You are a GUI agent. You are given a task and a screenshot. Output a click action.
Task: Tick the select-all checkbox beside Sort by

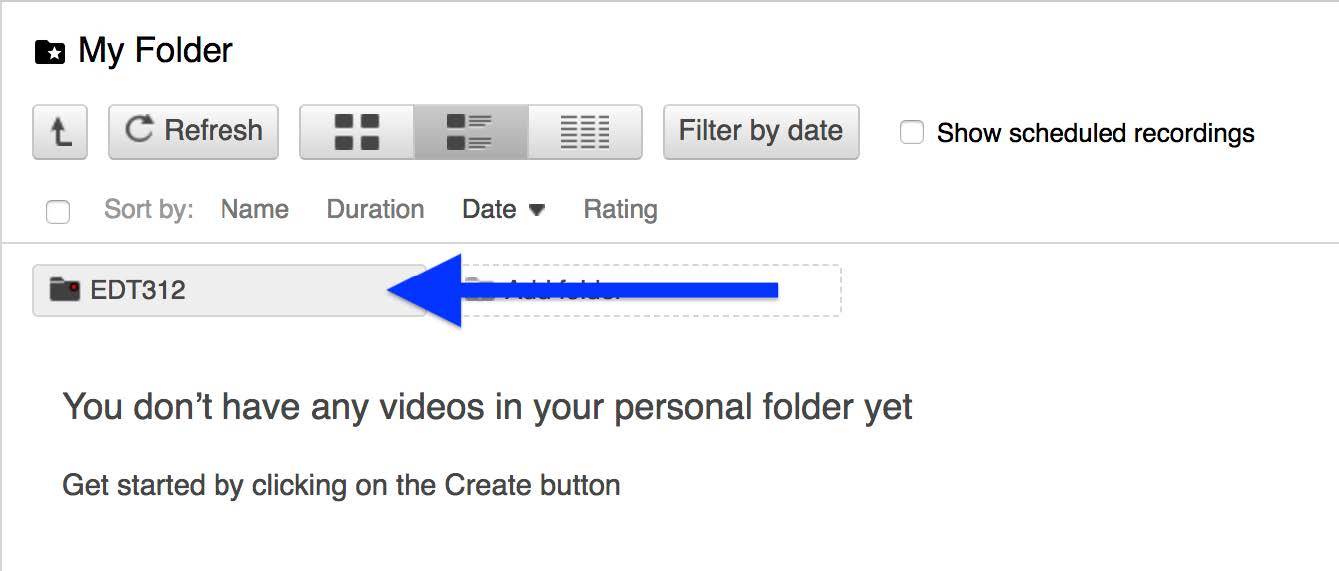coord(58,211)
